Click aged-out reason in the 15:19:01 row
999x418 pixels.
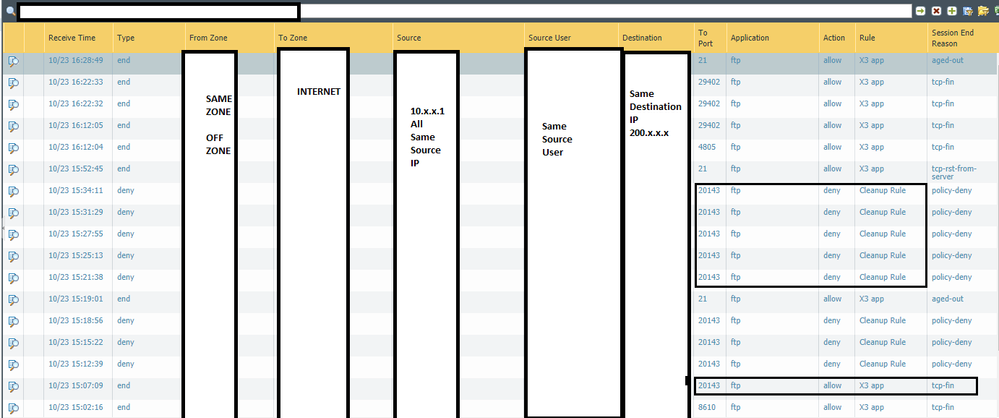pos(947,298)
